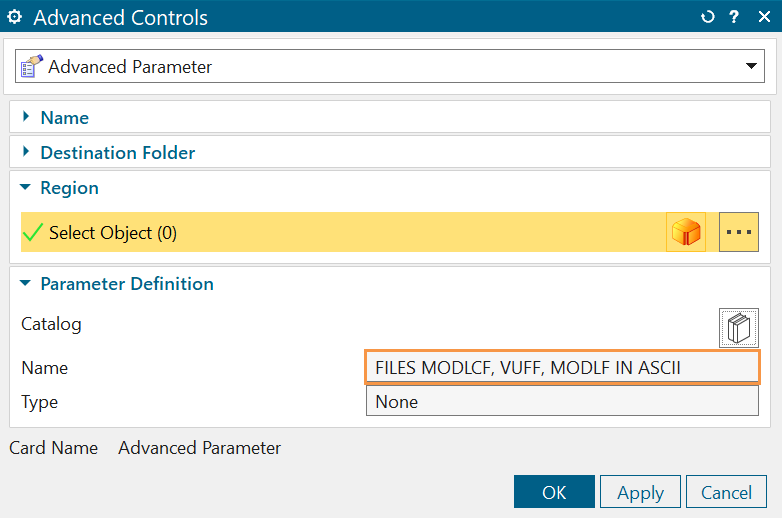This screenshot has height=518, width=782.
Task: Expand the Name section
Action: point(65,118)
